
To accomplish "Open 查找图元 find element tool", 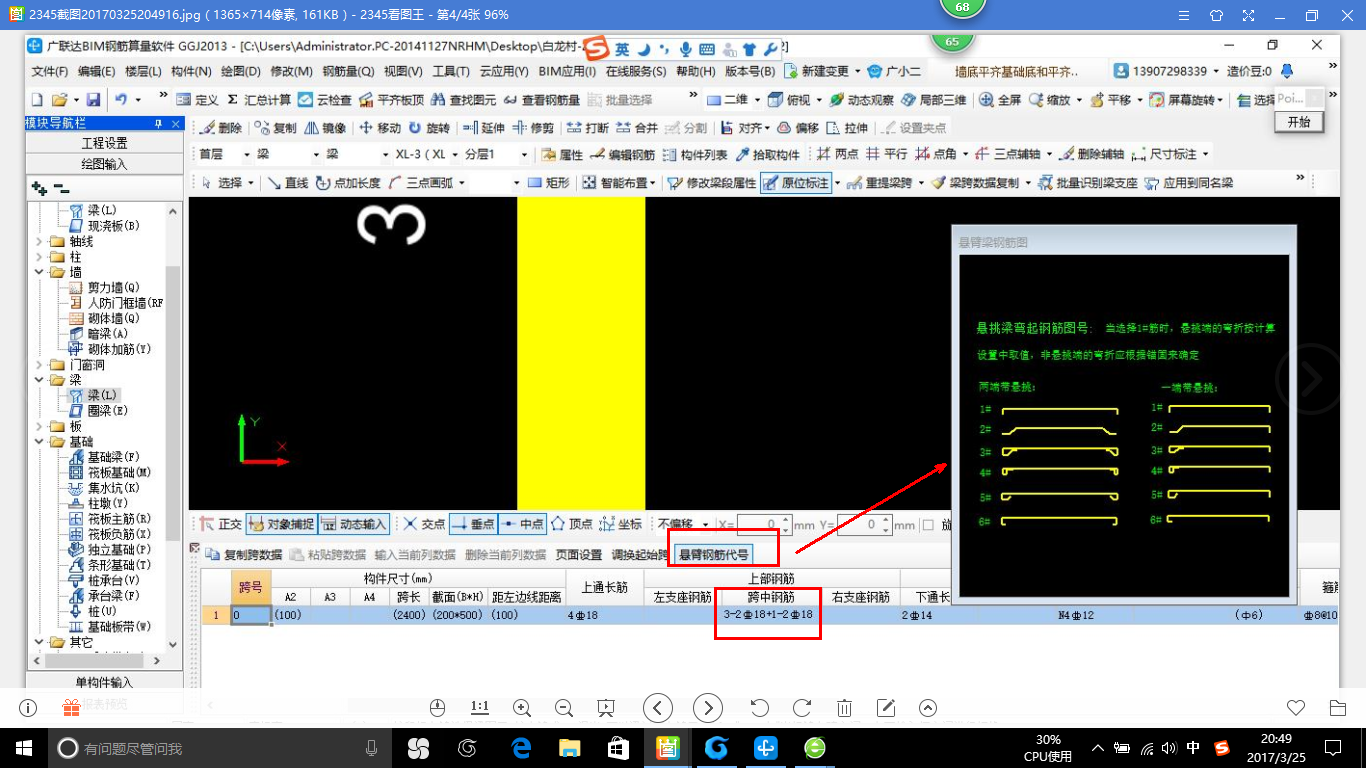I will [x=464, y=100].
